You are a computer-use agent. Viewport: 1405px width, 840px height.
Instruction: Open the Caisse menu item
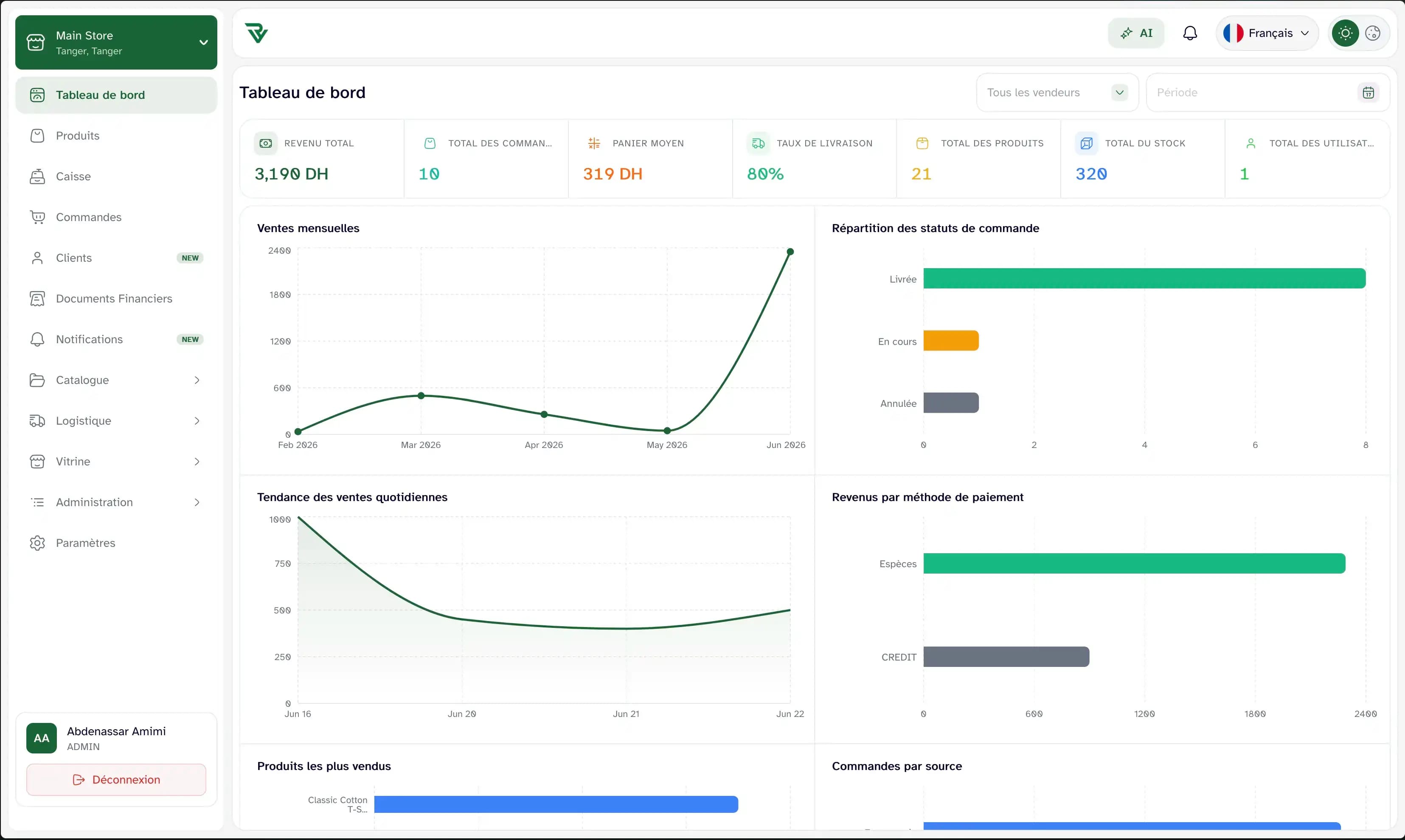116,176
